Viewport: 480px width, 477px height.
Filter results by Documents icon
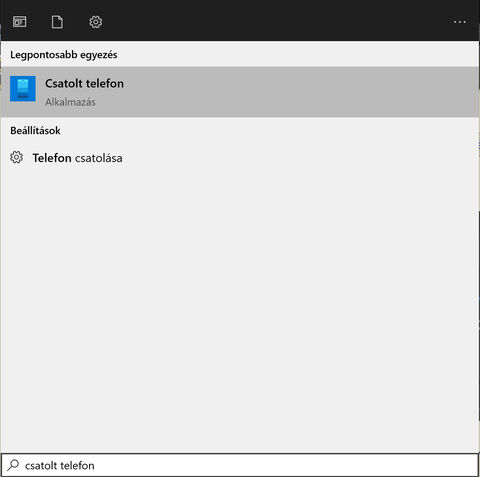(57, 22)
